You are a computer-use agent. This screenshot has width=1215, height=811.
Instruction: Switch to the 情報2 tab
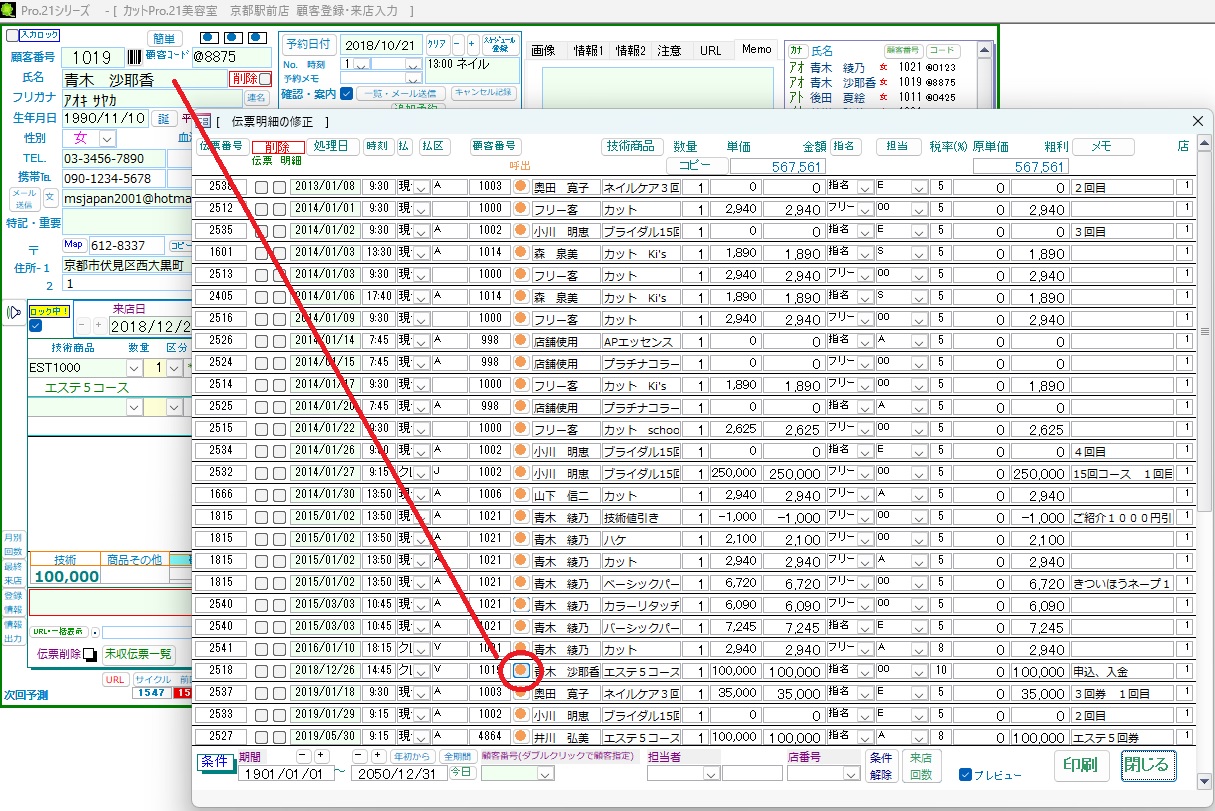631,50
